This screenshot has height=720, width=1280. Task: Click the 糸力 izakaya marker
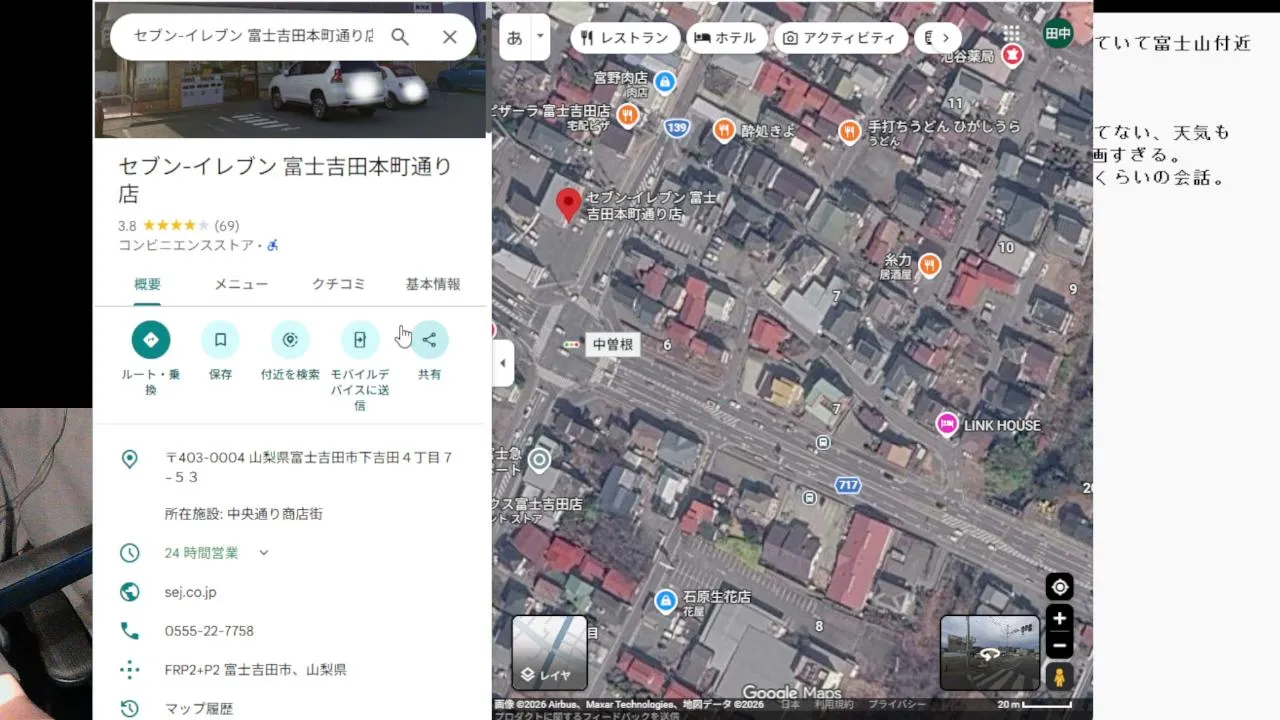930,265
